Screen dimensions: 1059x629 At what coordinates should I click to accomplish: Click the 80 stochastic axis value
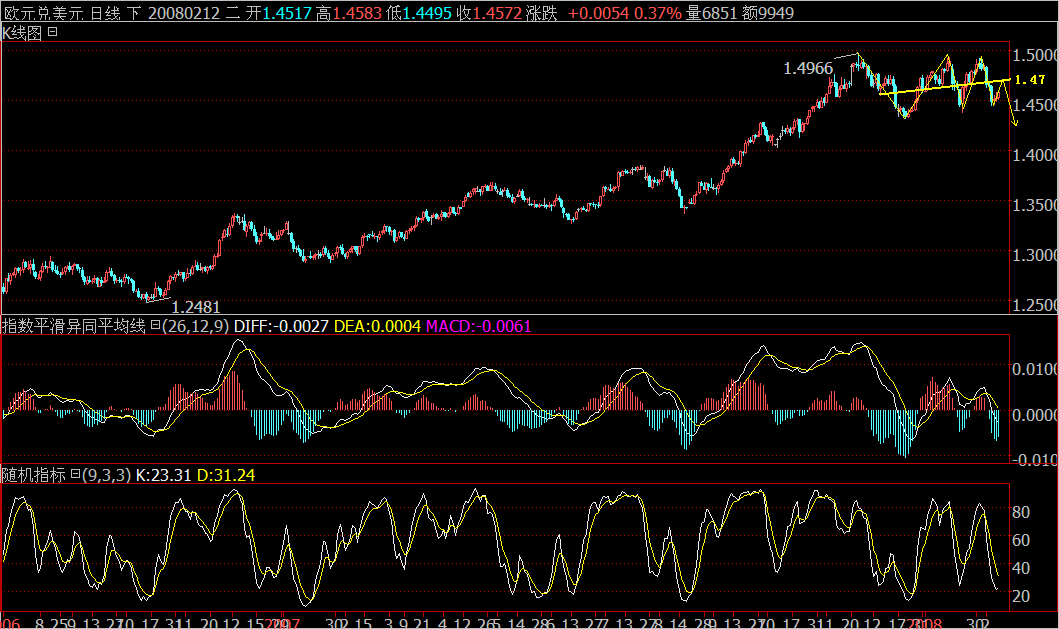(1021, 512)
